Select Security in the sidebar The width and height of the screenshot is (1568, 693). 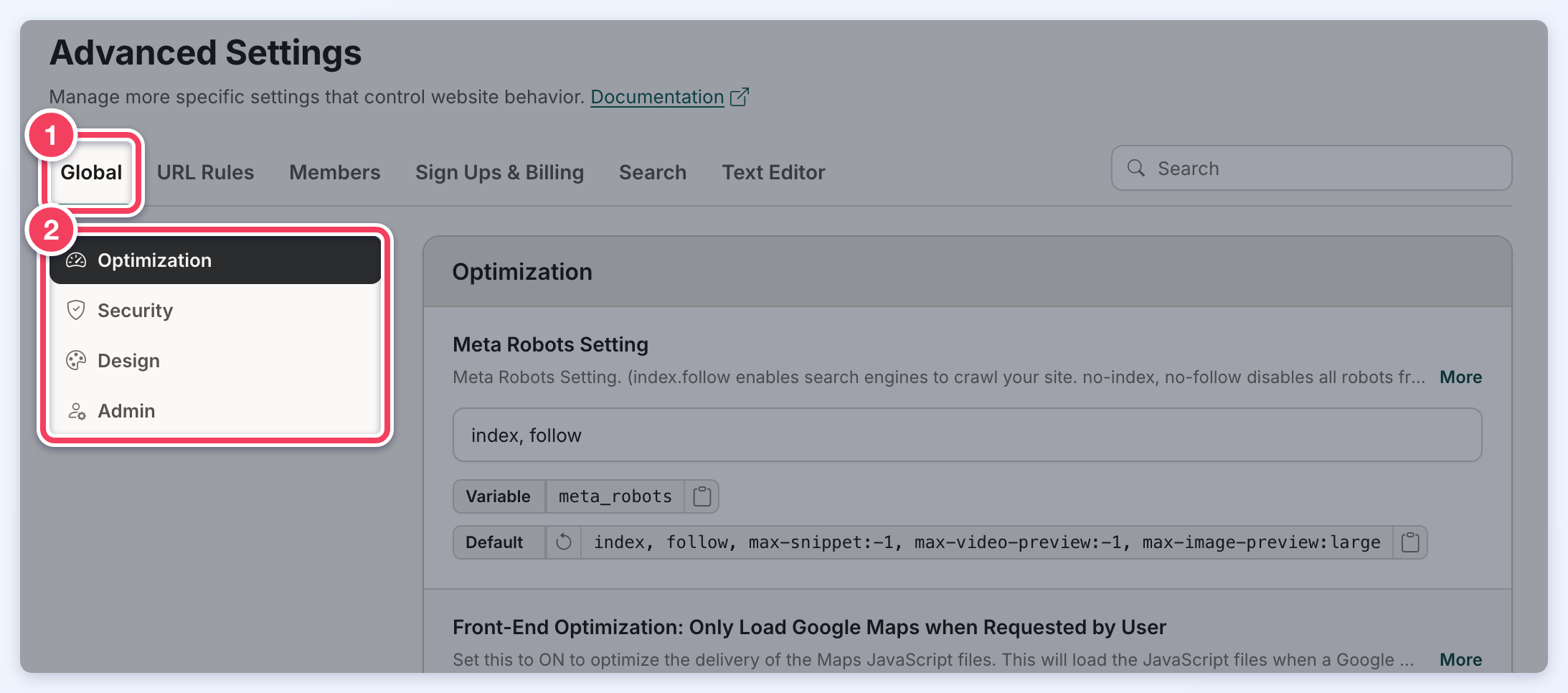coord(215,311)
